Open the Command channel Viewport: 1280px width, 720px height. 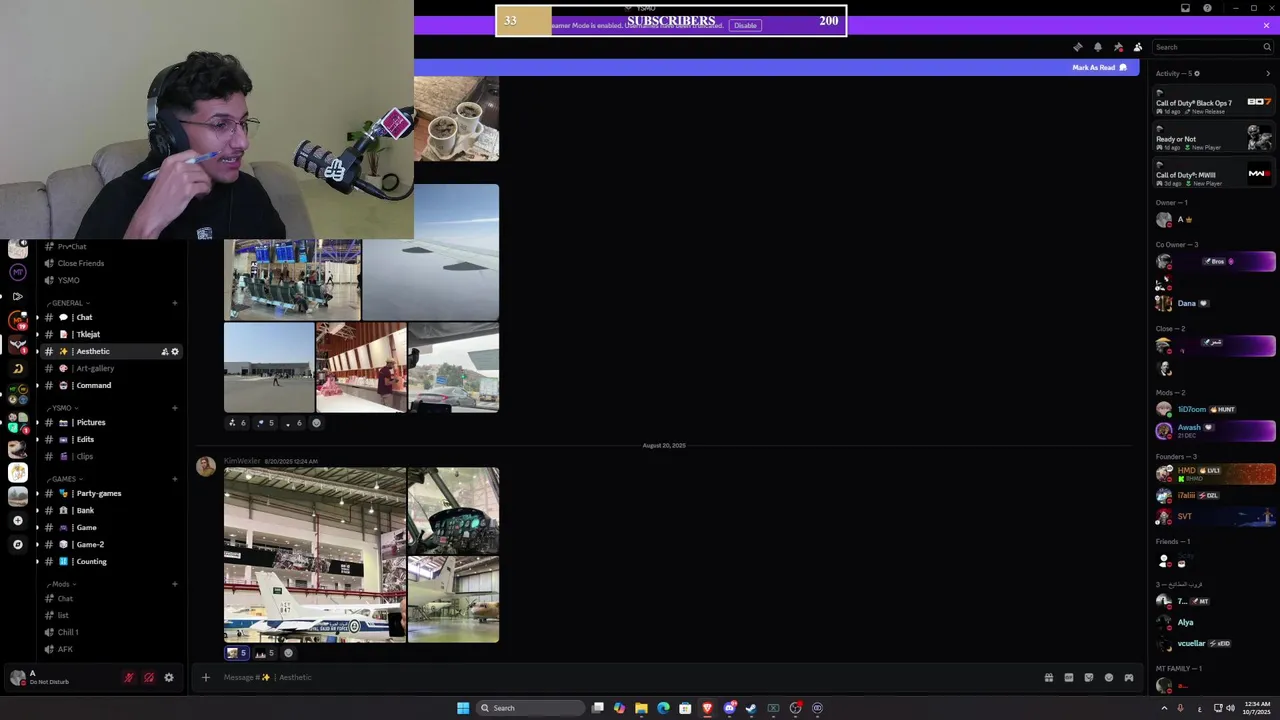110,385
